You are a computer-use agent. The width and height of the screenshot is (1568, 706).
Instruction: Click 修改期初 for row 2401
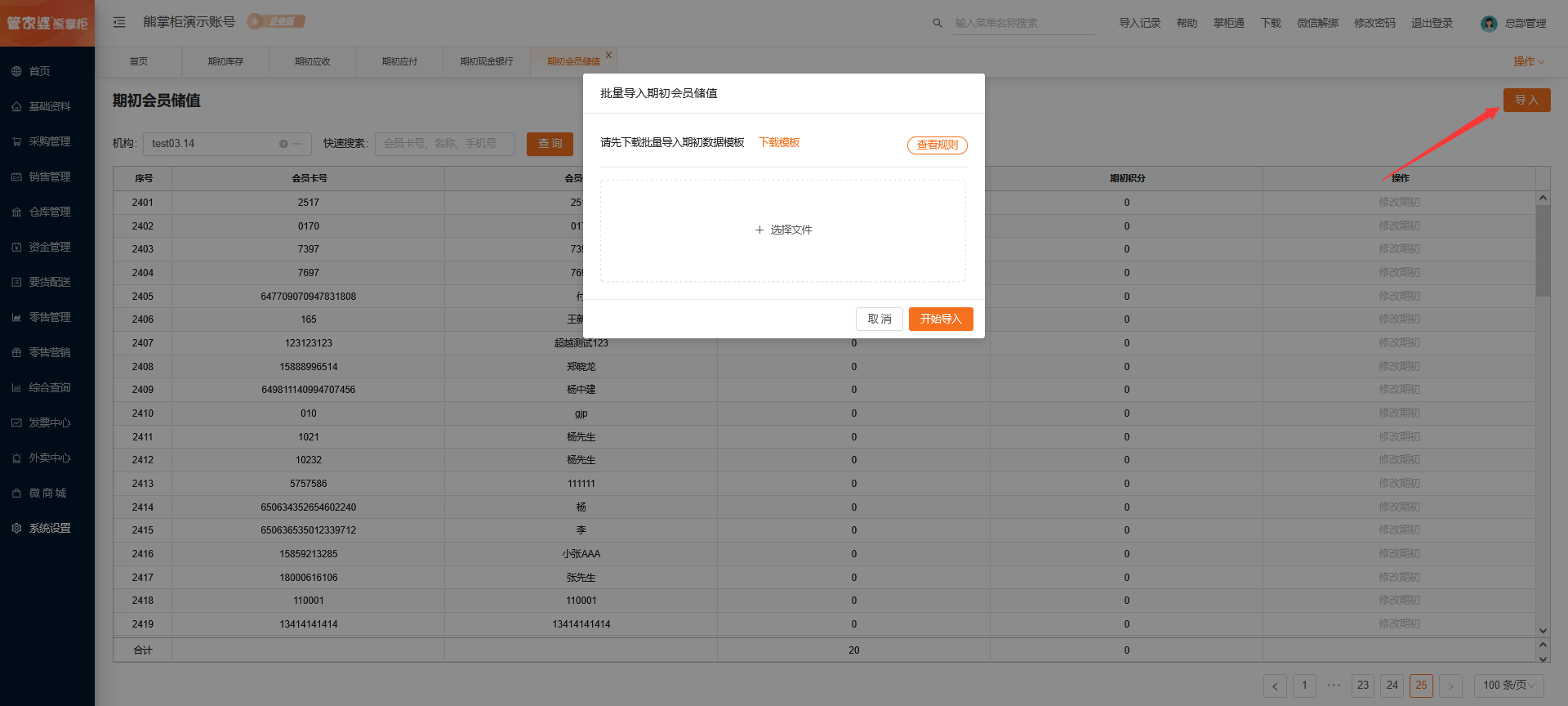1399,203
